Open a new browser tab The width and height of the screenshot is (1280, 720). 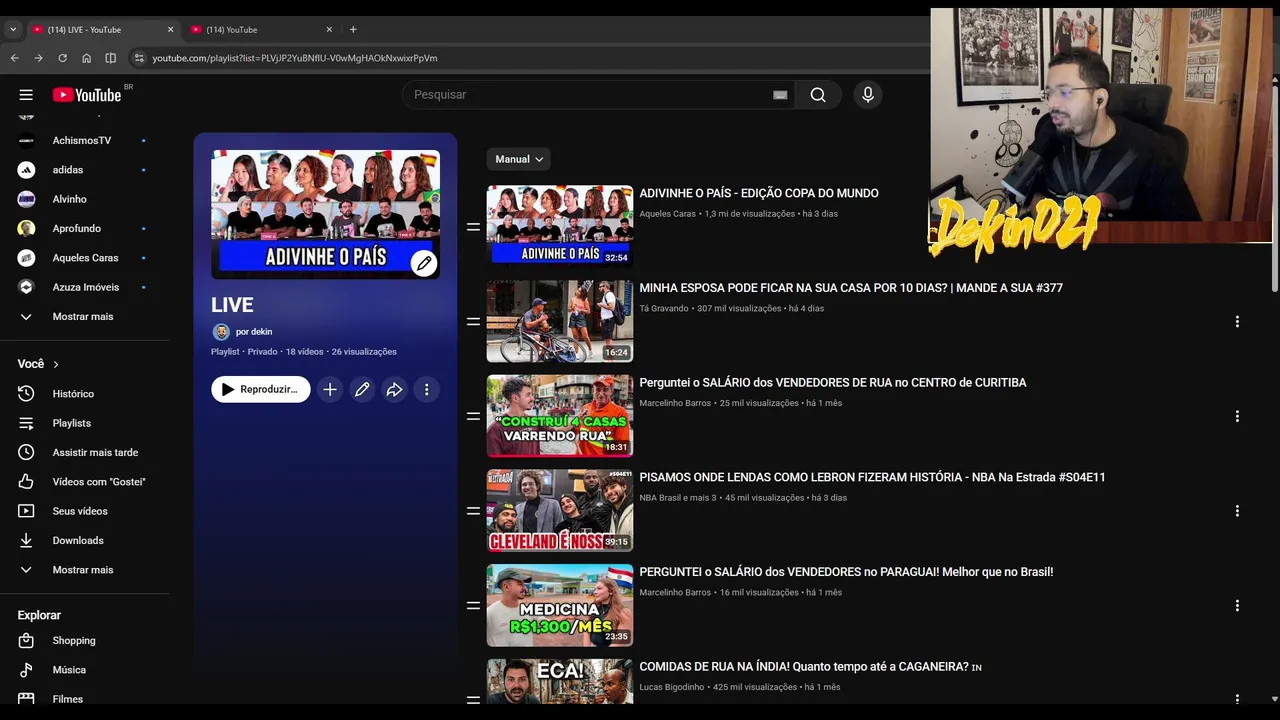[353, 30]
